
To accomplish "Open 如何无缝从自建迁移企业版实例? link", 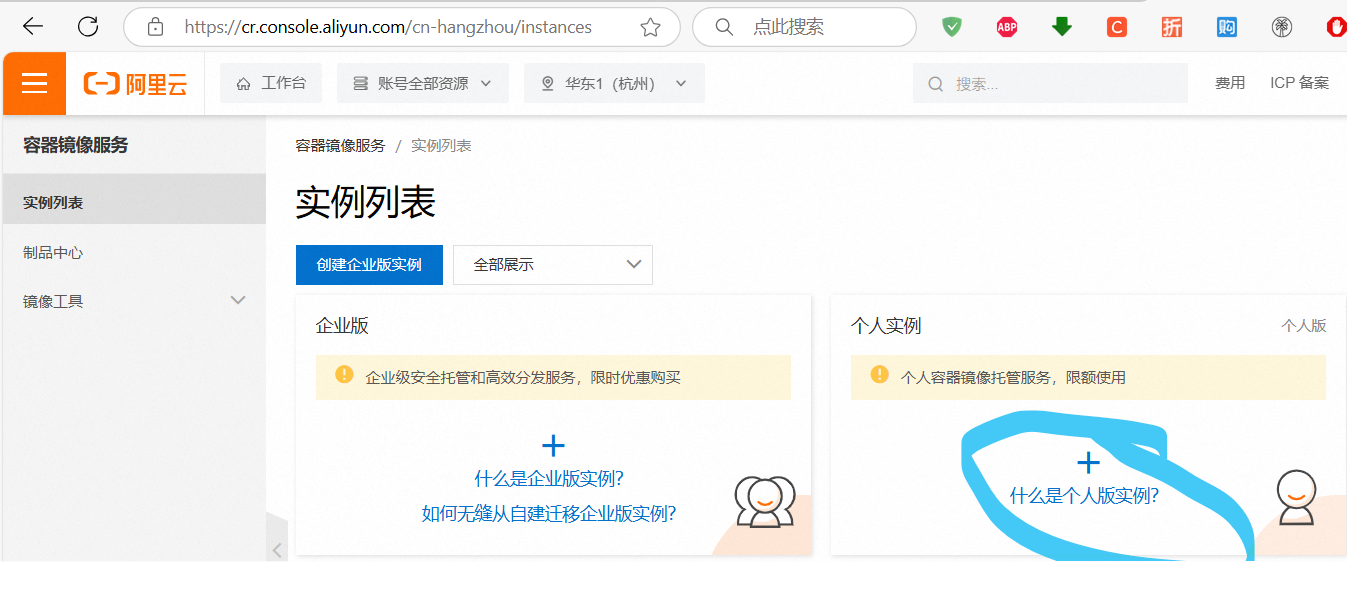I will coord(549,513).
